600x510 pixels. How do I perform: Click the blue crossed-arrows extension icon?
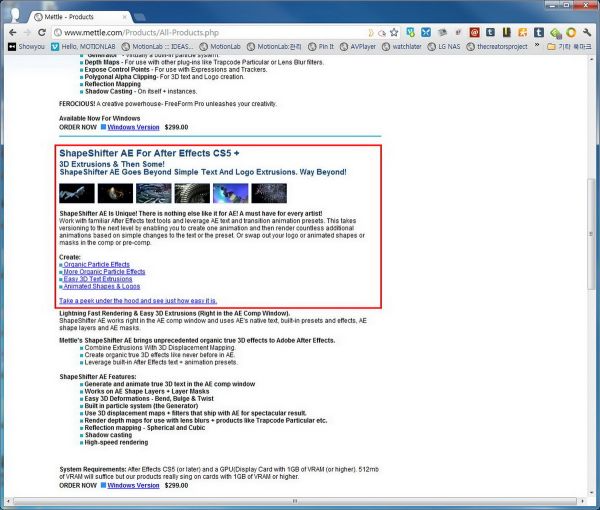pyautogui.click(x=426, y=33)
